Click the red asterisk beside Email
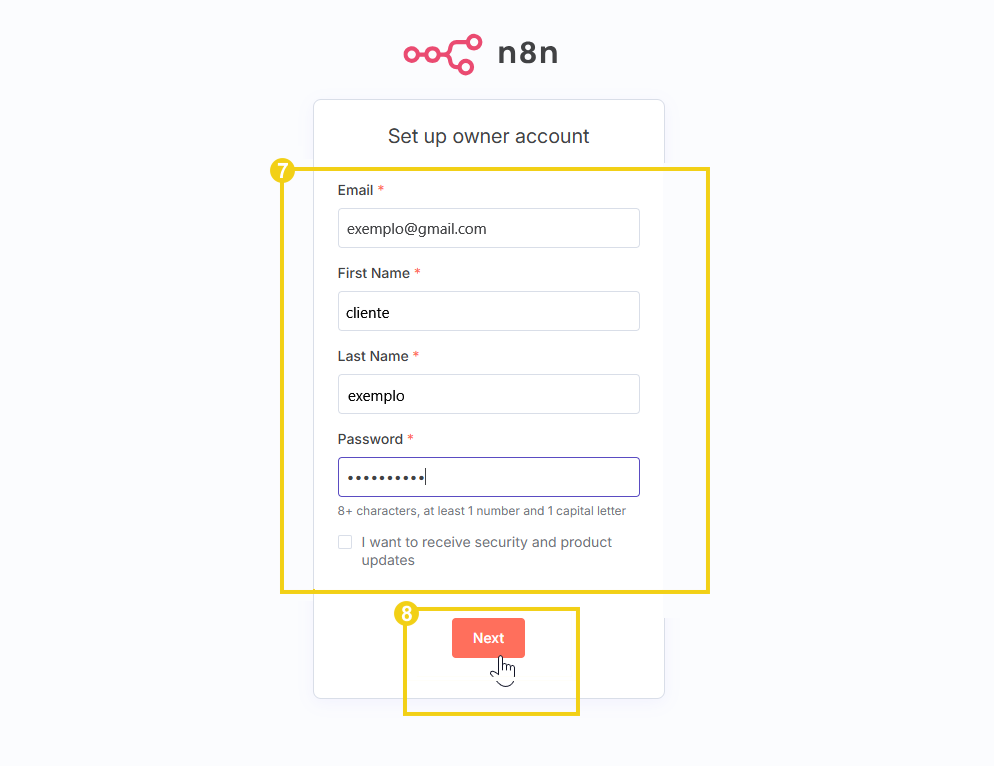 pyautogui.click(x=380, y=189)
